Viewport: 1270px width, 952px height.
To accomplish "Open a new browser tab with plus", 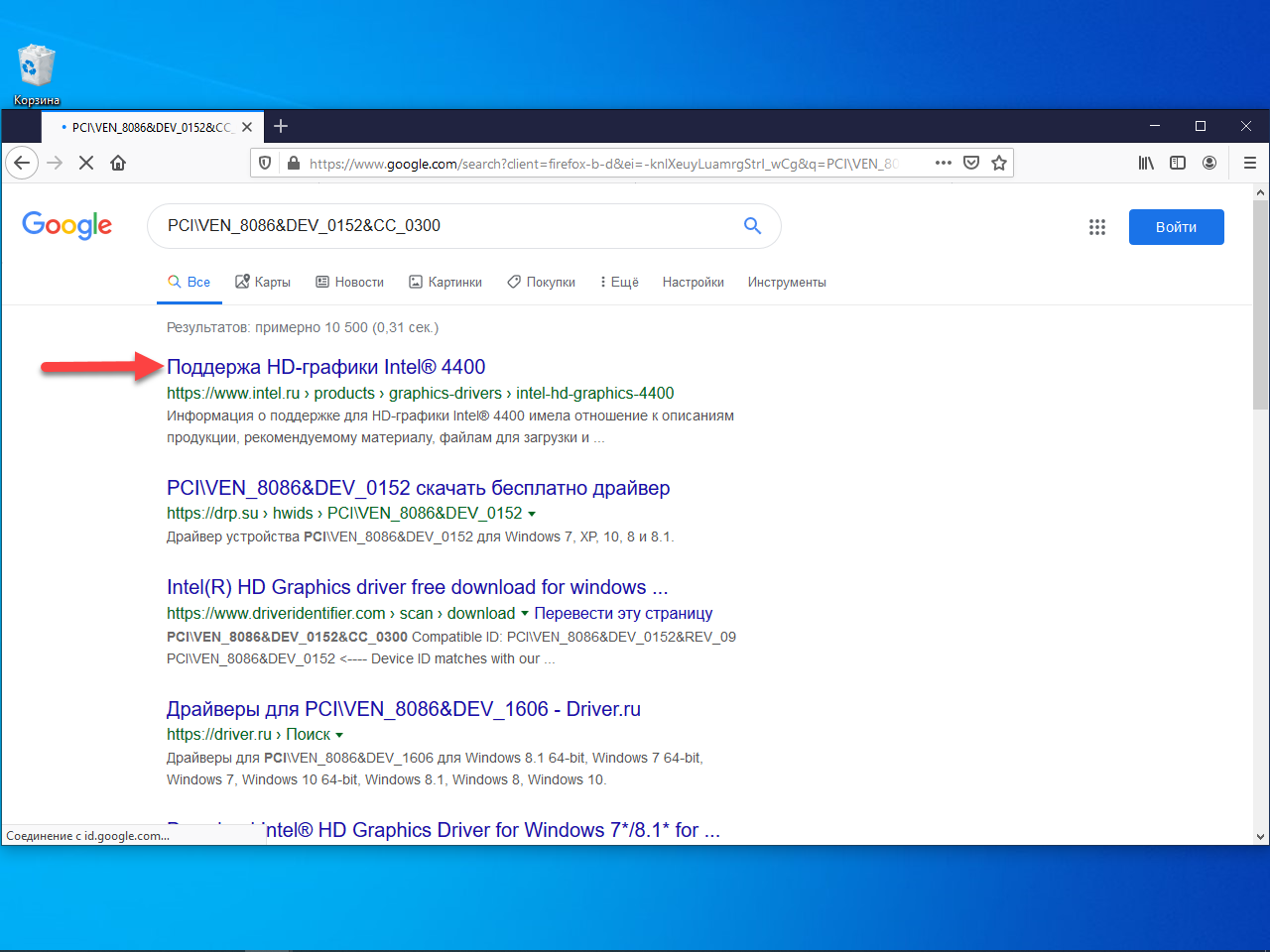I will [x=281, y=126].
